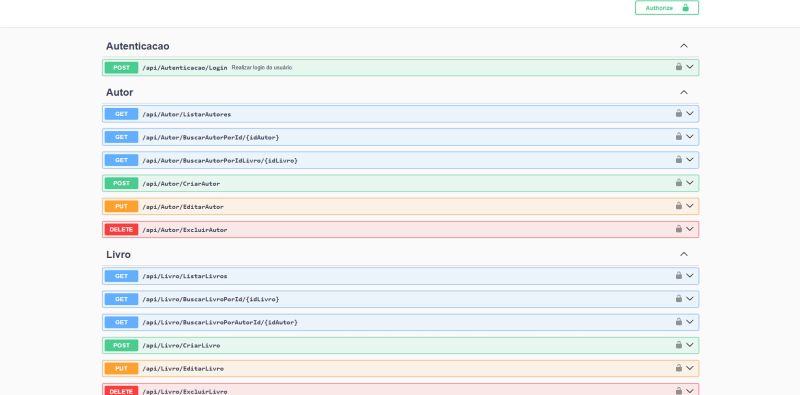Click PUT badge for EditarLivro

121,368
